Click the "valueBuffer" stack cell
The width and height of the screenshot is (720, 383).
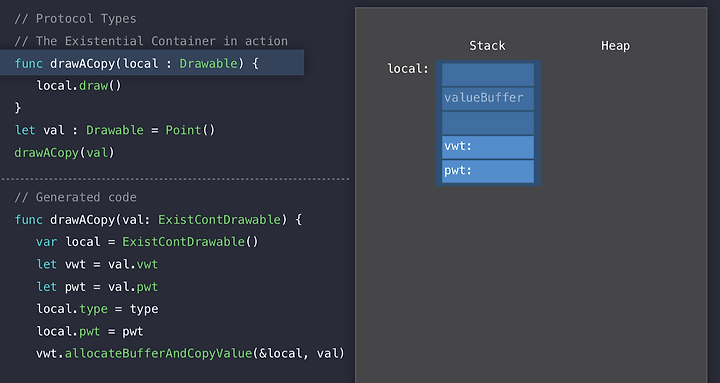[x=488, y=98]
